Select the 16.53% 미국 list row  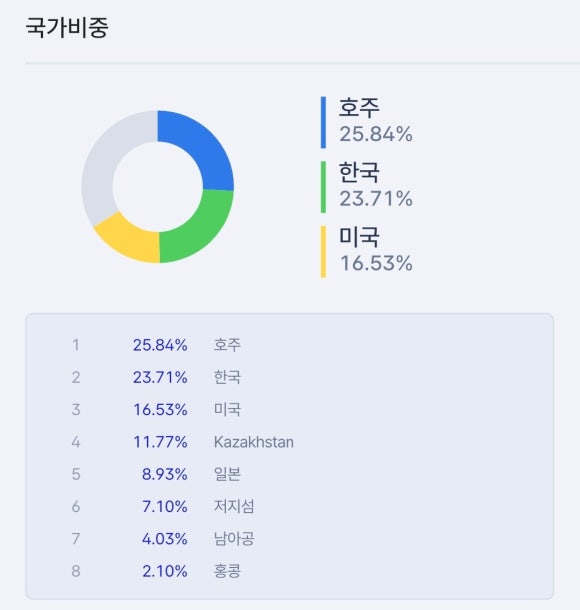(x=289, y=410)
